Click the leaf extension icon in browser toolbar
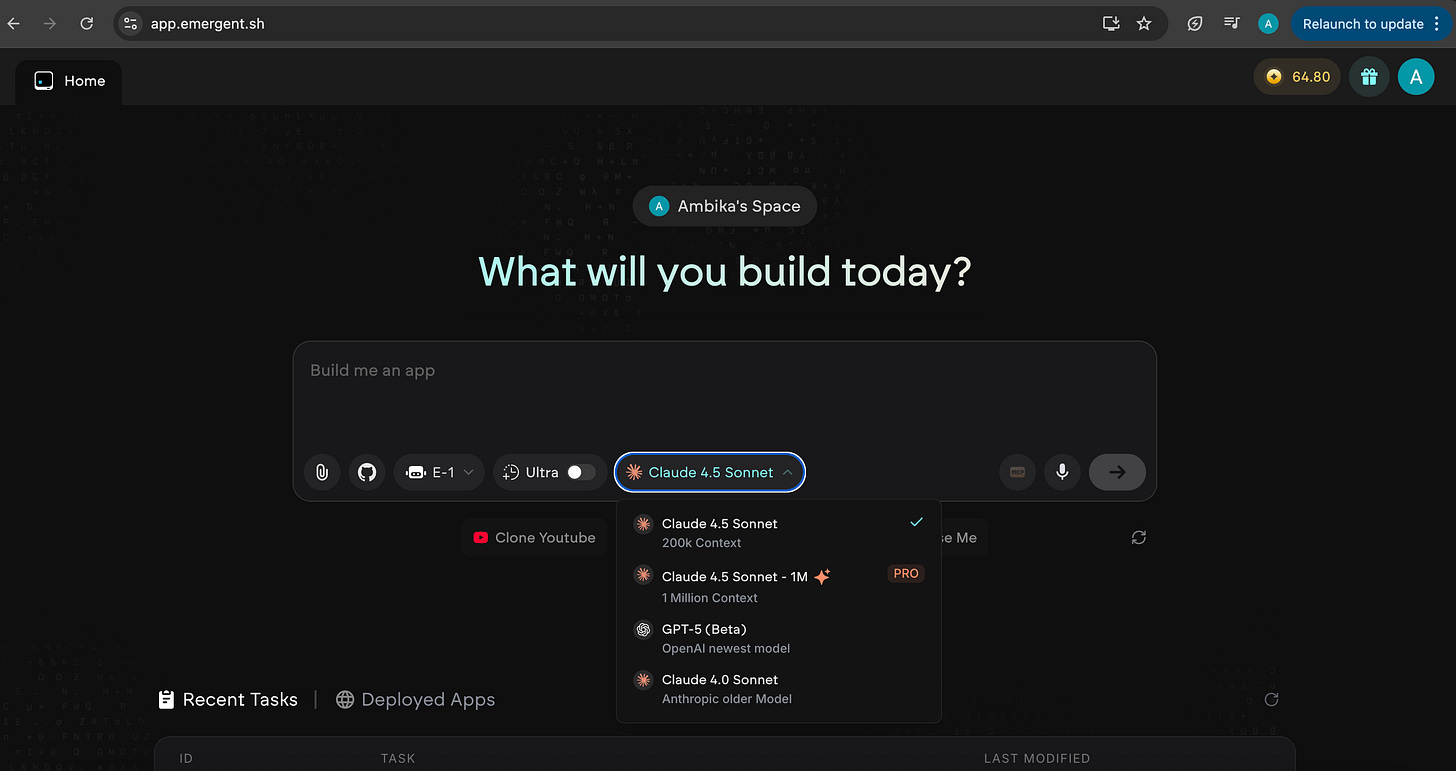 (x=1195, y=23)
